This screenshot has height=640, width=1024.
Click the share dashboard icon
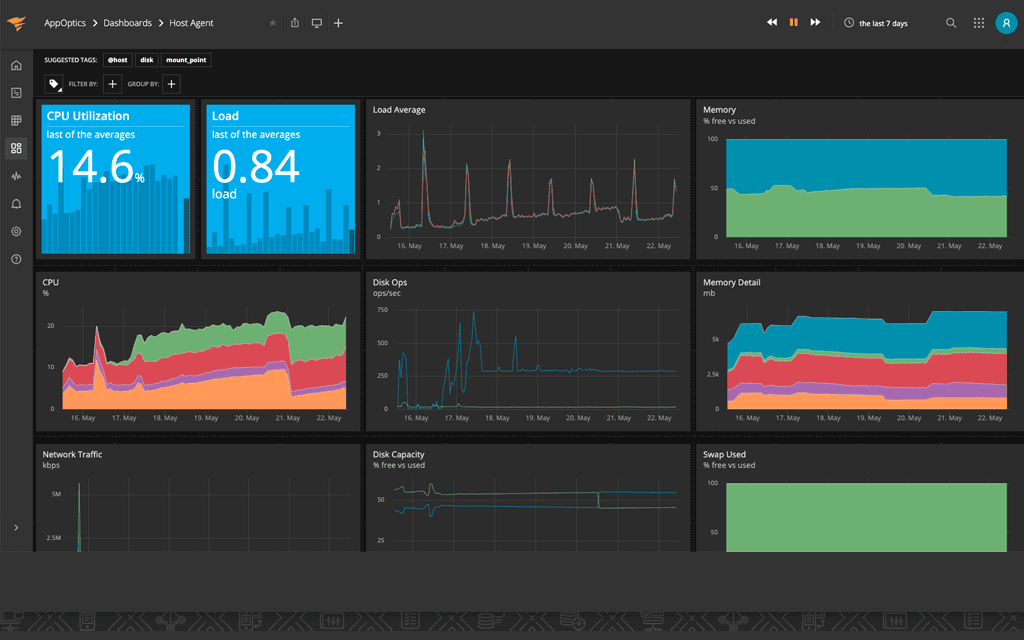click(x=295, y=23)
